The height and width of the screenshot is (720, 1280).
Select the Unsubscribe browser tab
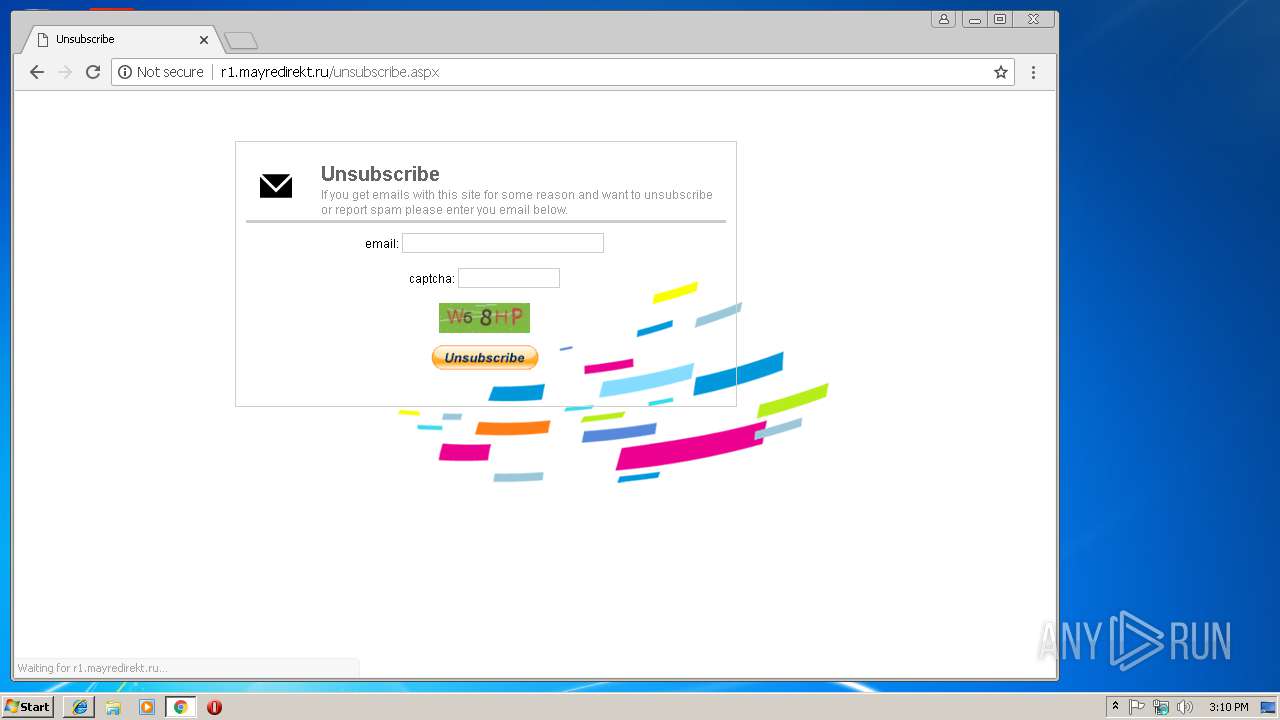pyautogui.click(x=120, y=40)
